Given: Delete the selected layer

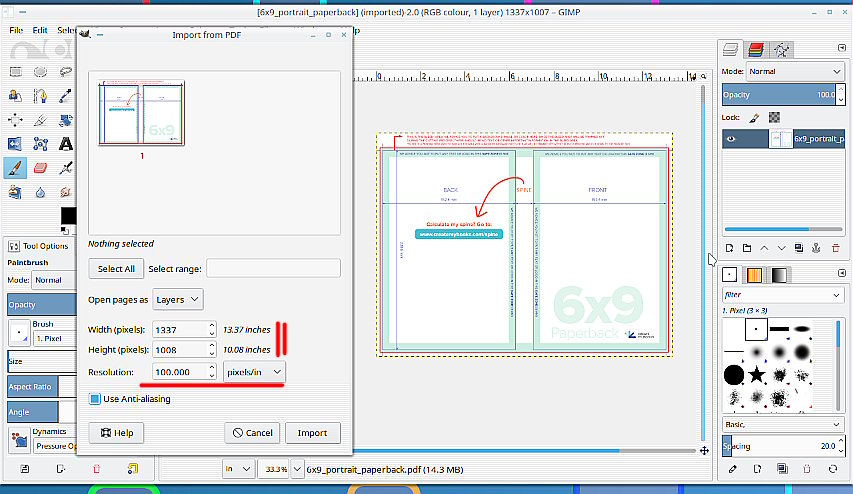Looking at the screenshot, I should pos(836,248).
